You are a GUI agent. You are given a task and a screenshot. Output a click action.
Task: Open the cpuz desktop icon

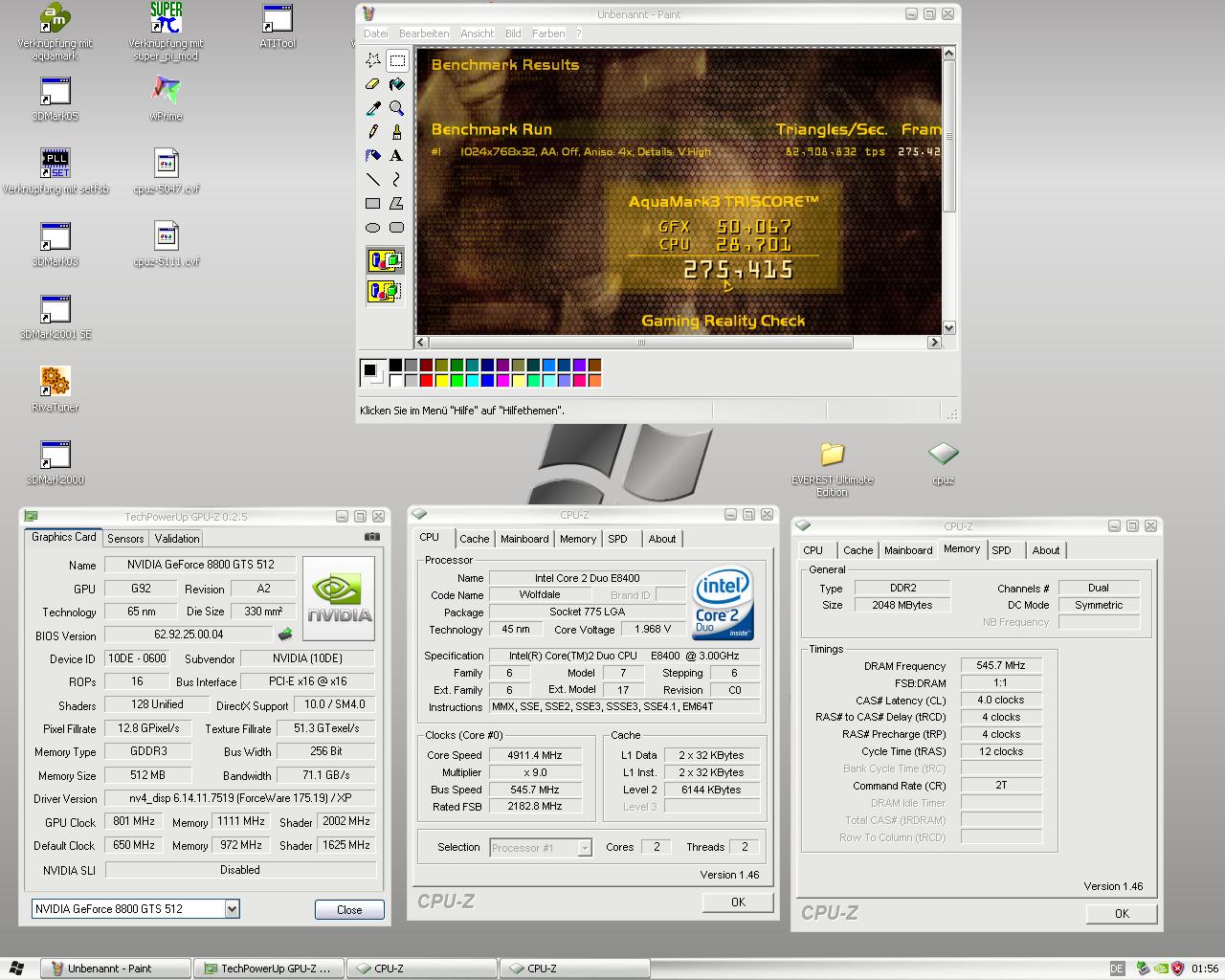[943, 462]
